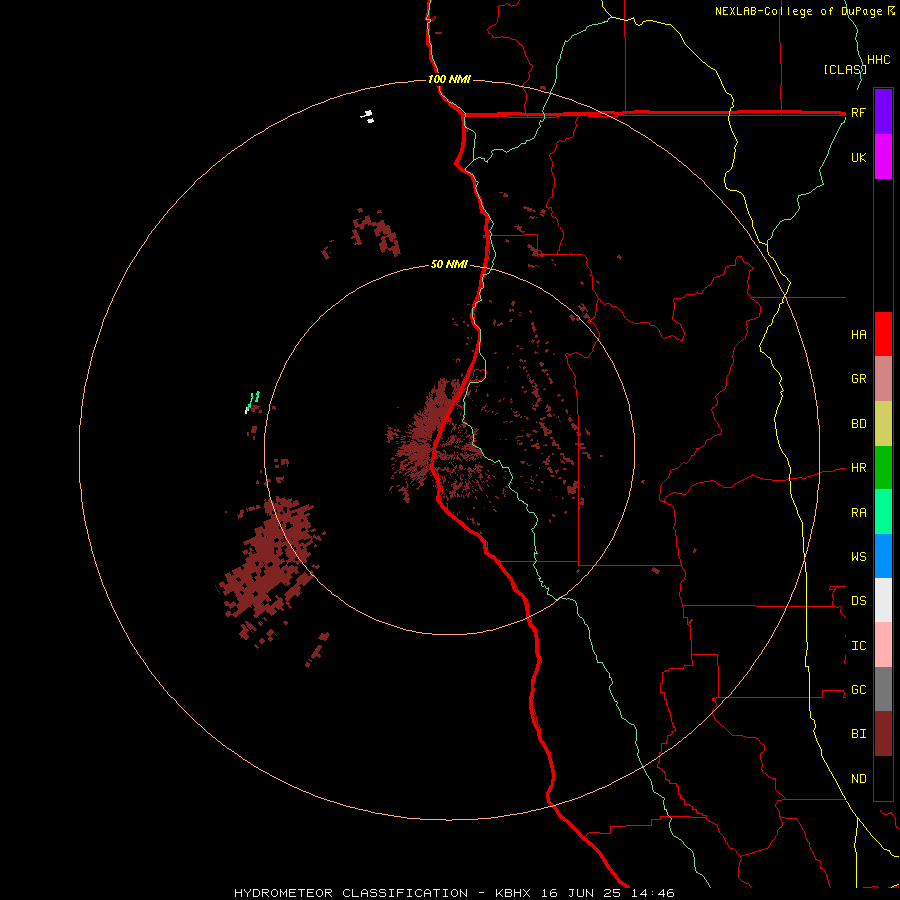
Task: Click the RA legend label
Action: (858, 513)
